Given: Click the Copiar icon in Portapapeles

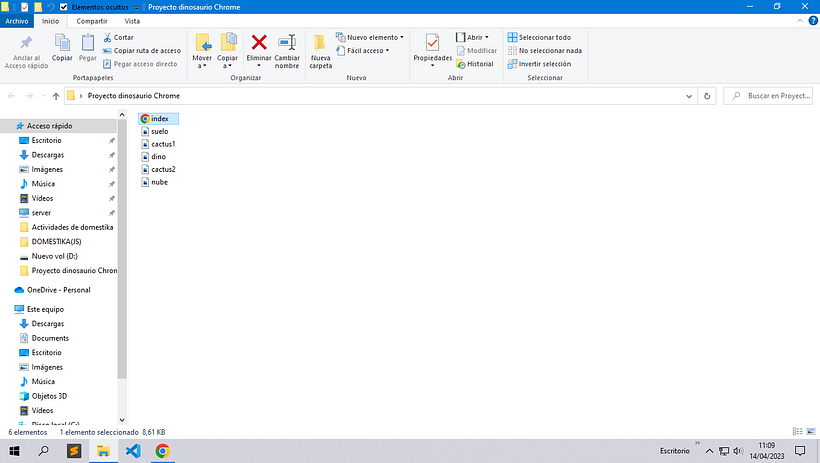Looking at the screenshot, I should (x=62, y=43).
